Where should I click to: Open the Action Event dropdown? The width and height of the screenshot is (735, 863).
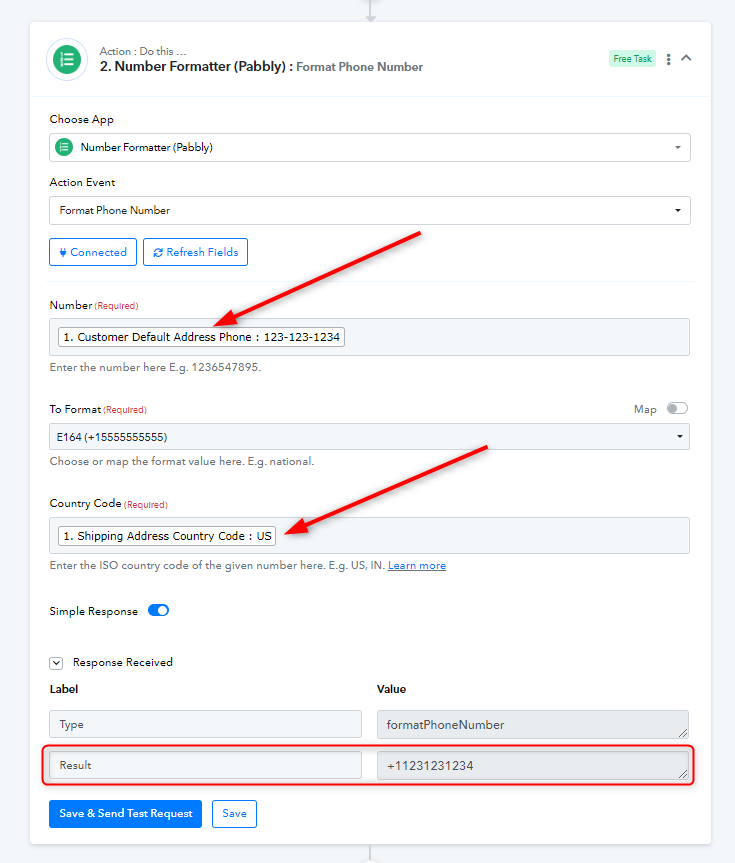click(x=369, y=210)
